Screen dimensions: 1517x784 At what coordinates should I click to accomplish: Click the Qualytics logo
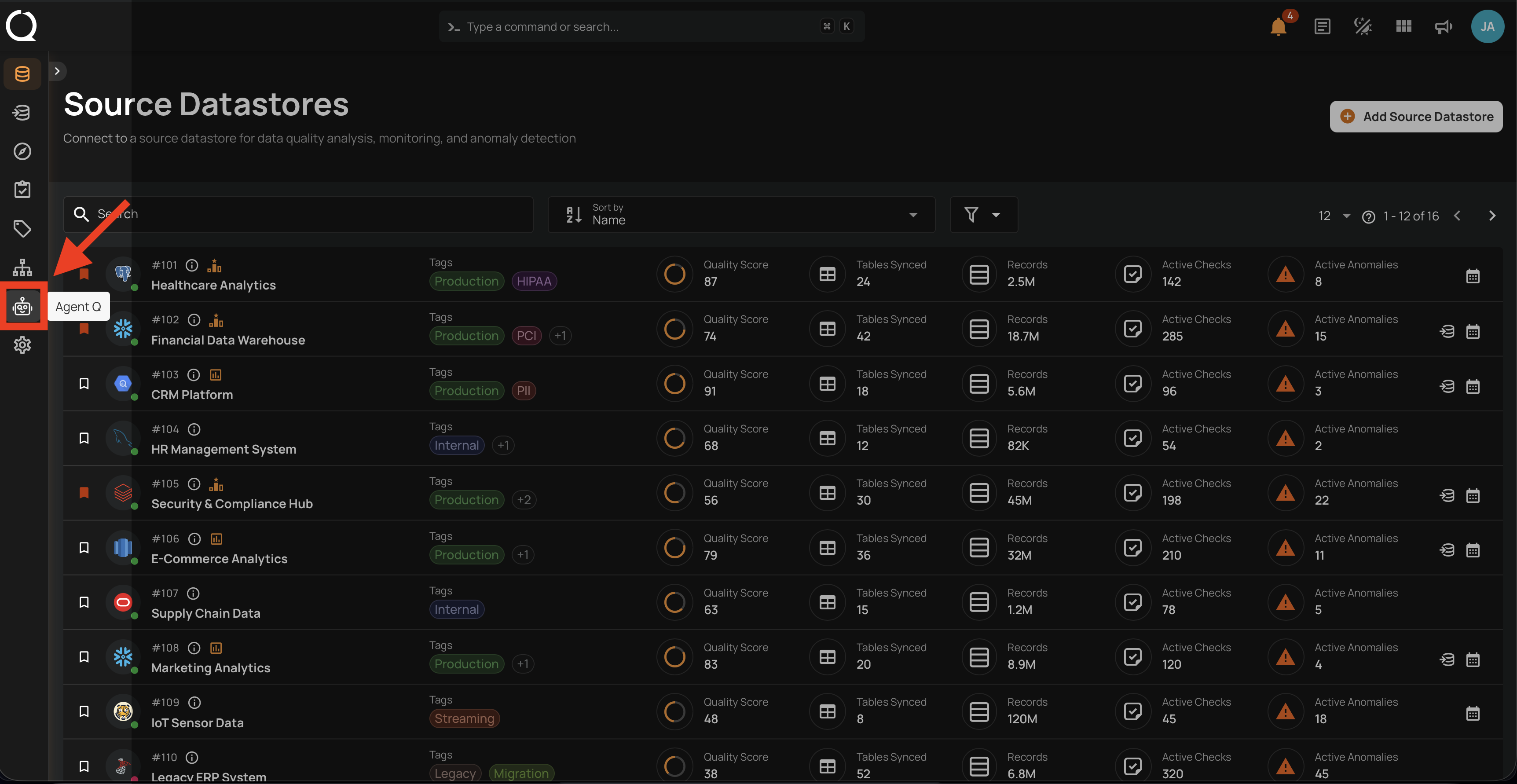tap(21, 26)
